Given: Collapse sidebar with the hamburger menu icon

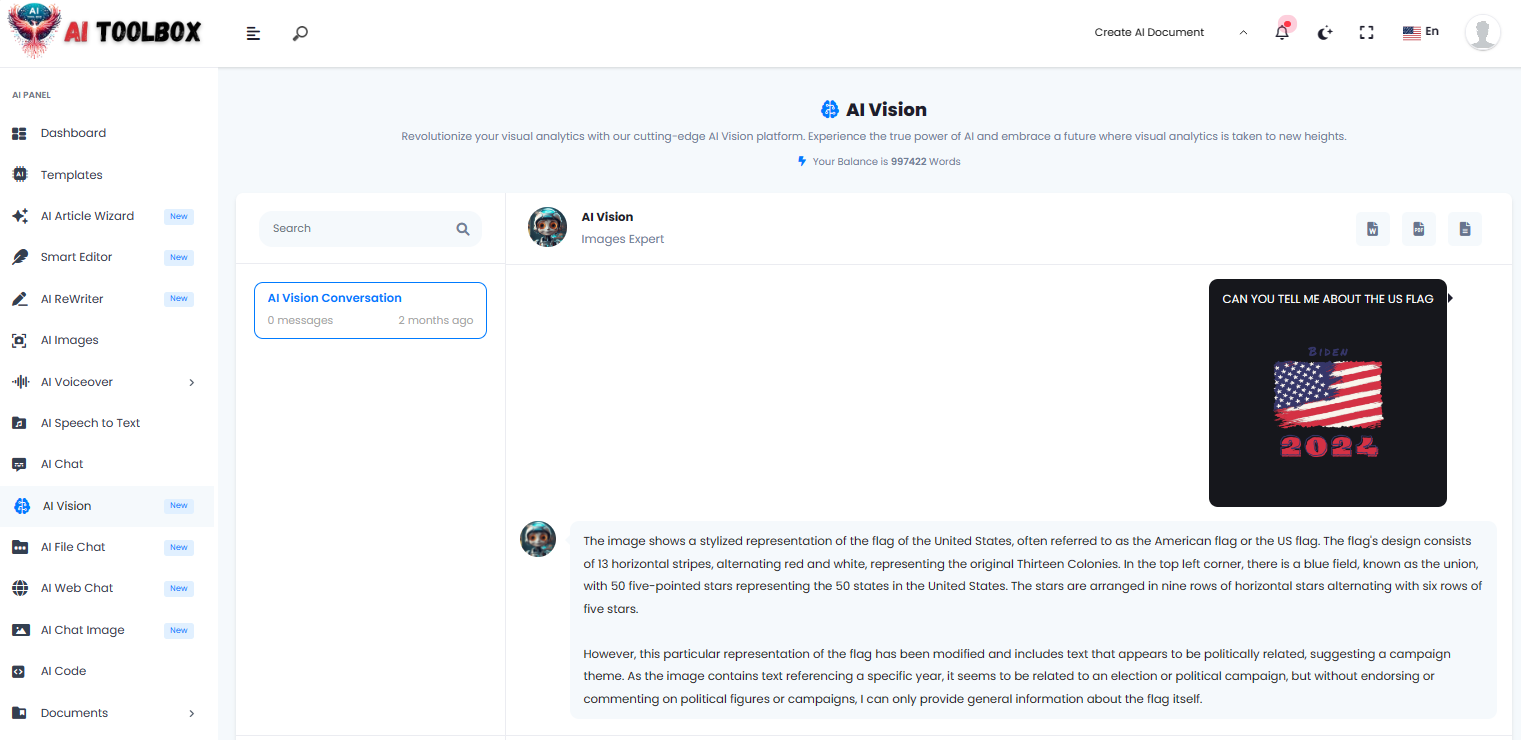Looking at the screenshot, I should tap(254, 33).
